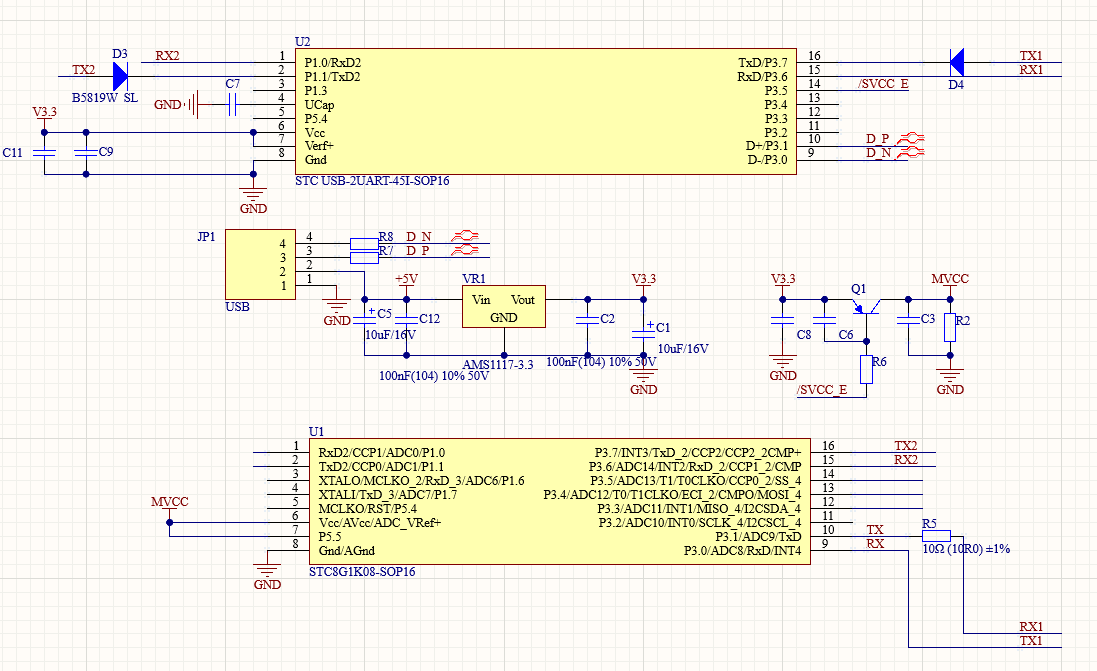Click D_N net label next to R8
Screen dimensions: 1097x671
coord(418,237)
